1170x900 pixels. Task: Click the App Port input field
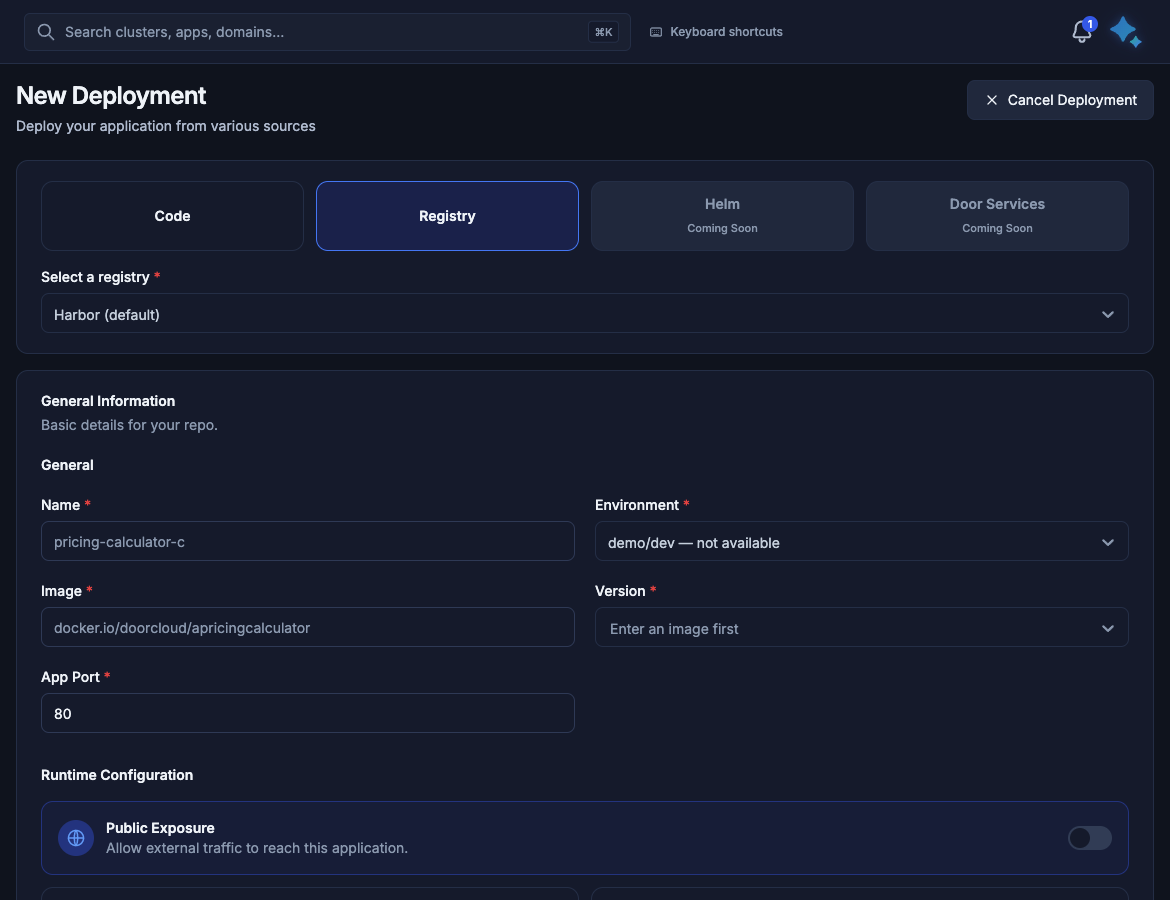click(307, 713)
